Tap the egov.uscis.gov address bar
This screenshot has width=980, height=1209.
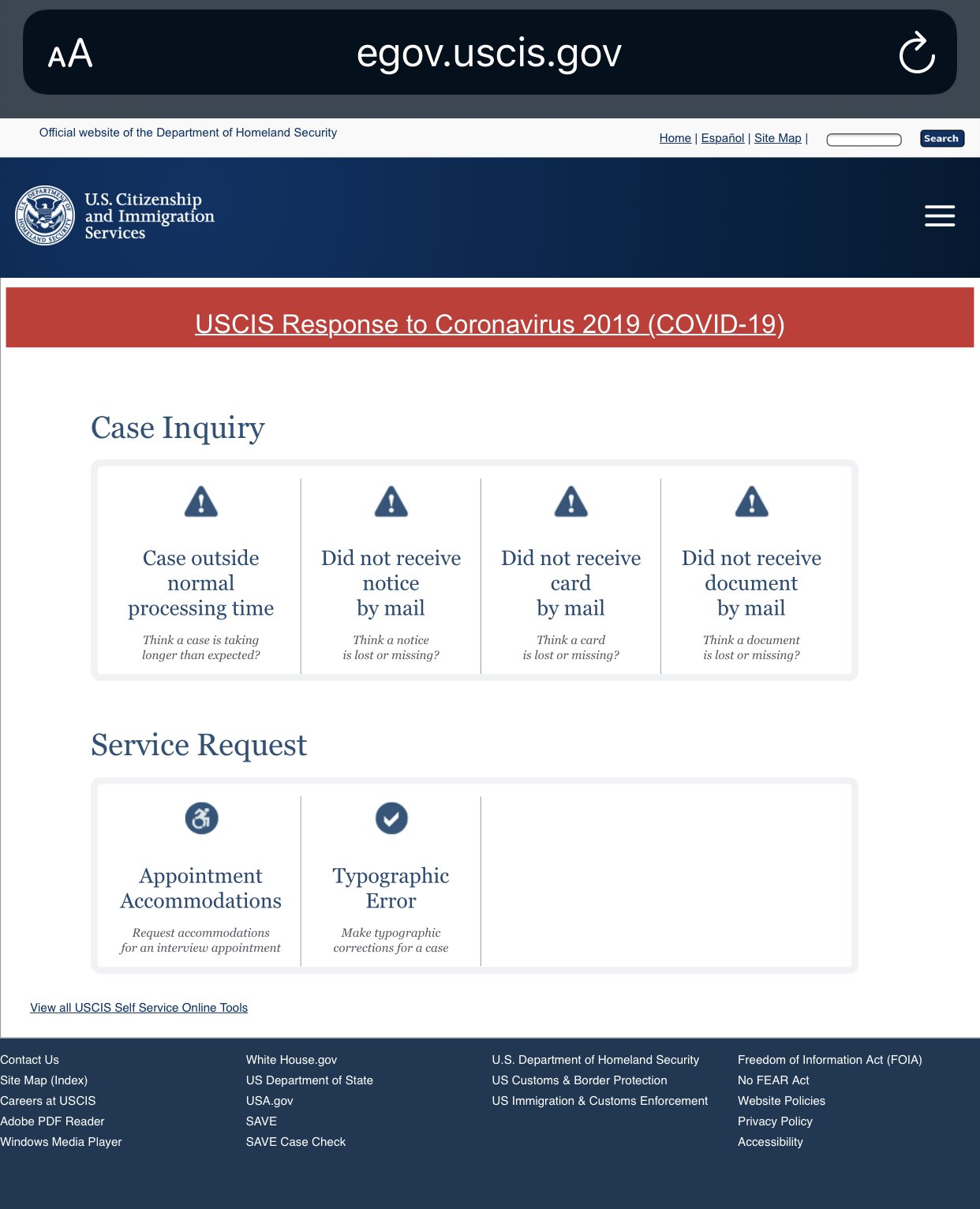(x=489, y=53)
